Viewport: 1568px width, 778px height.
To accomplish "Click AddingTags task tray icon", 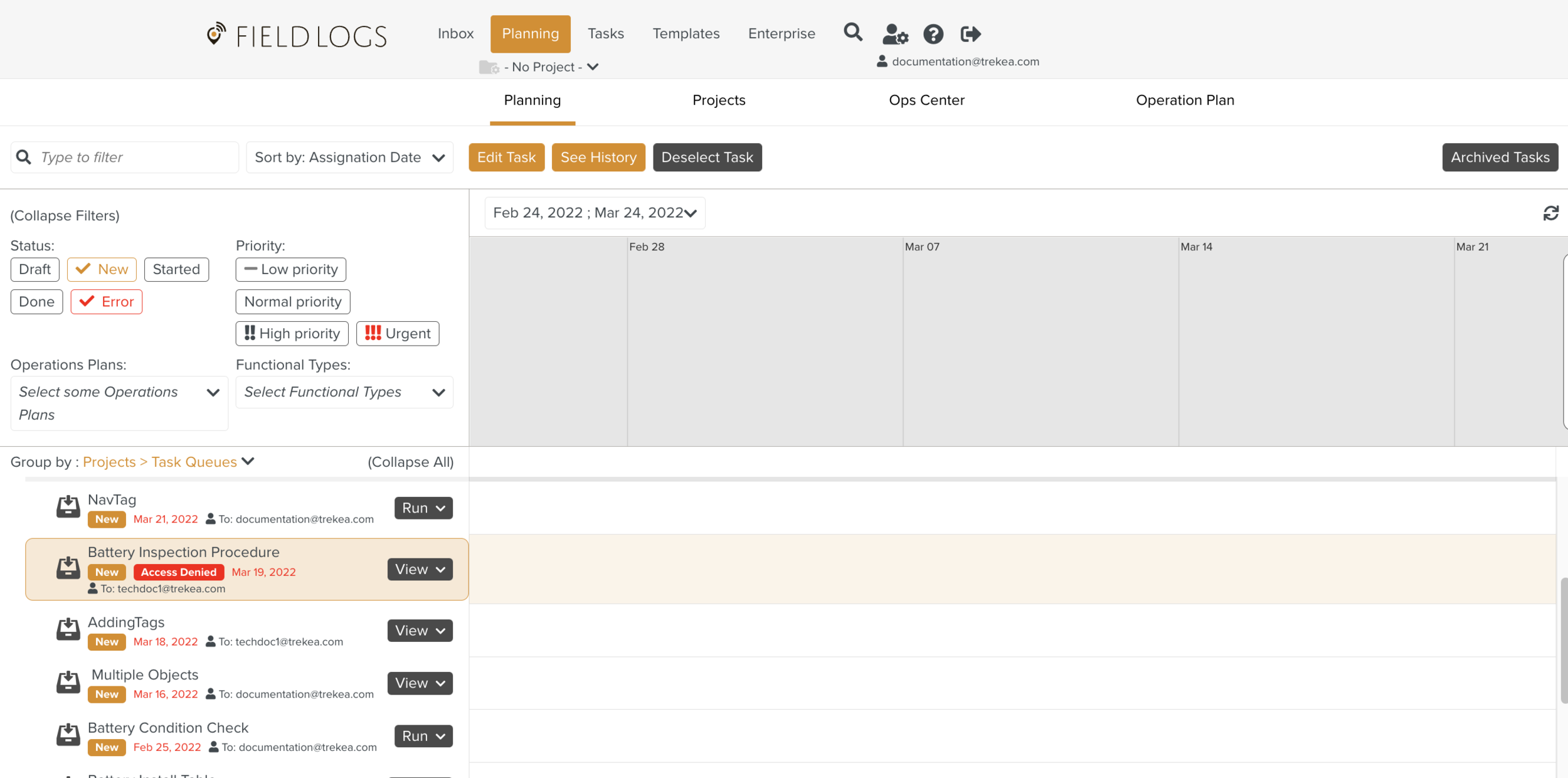I will [68, 629].
